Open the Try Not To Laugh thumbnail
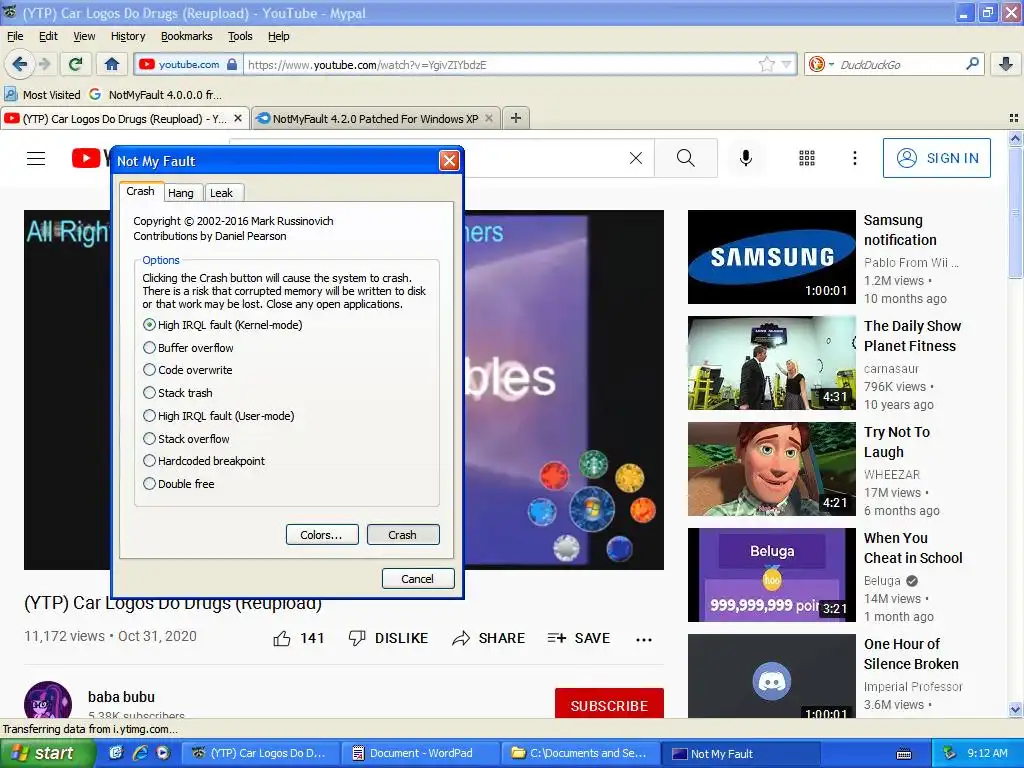Screen dimensions: 1024x768 (771, 469)
